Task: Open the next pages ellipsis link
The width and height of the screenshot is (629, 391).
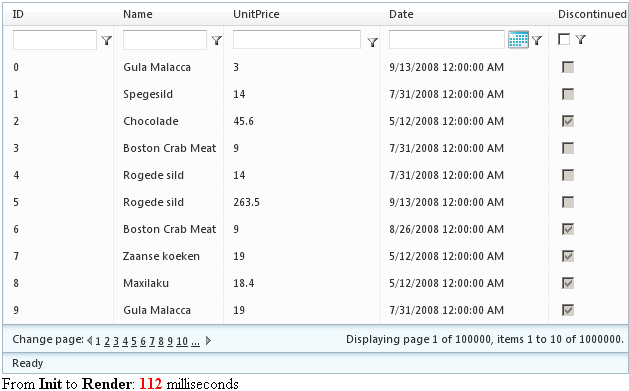Action: click(195, 341)
